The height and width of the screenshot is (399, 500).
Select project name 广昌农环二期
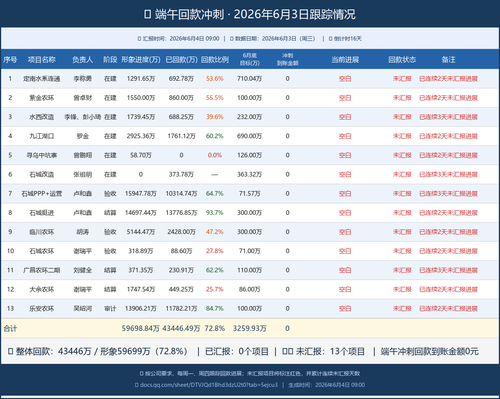pos(42,270)
